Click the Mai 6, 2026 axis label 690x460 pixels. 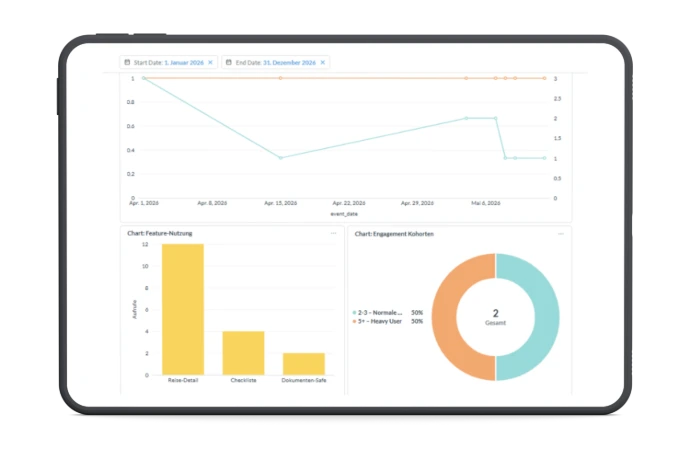click(486, 203)
